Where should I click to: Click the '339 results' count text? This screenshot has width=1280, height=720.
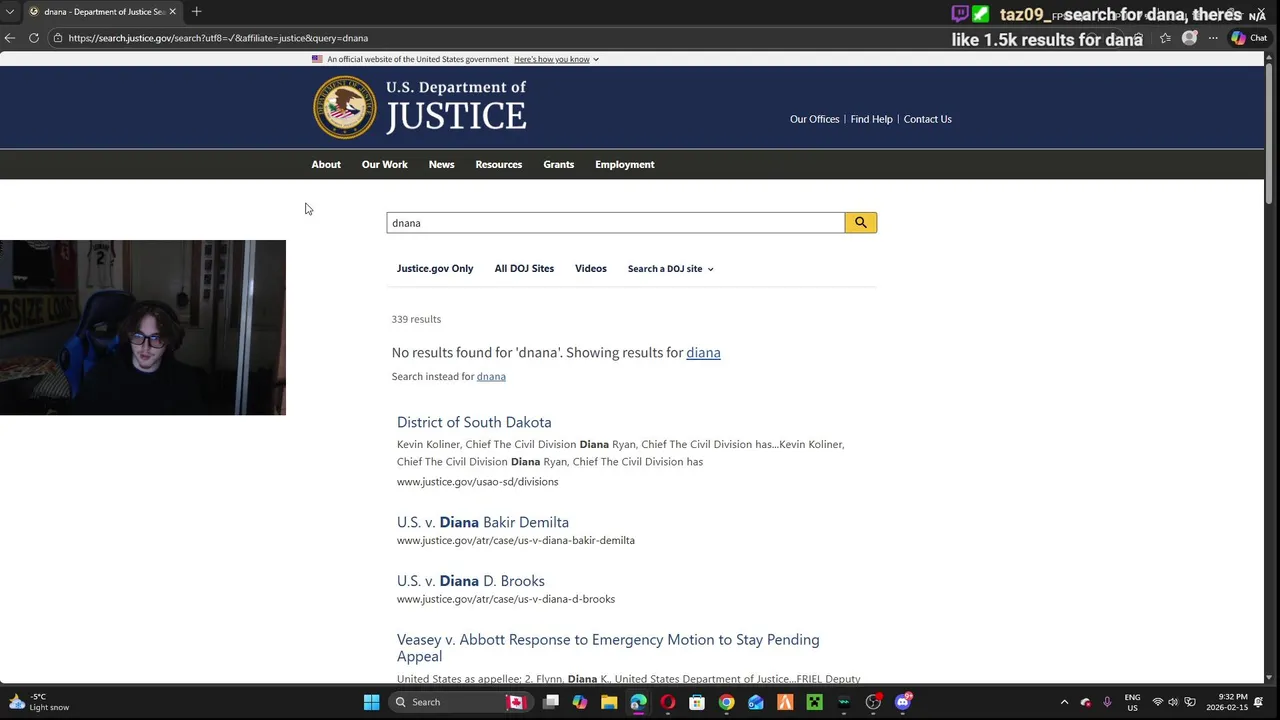tap(416, 319)
